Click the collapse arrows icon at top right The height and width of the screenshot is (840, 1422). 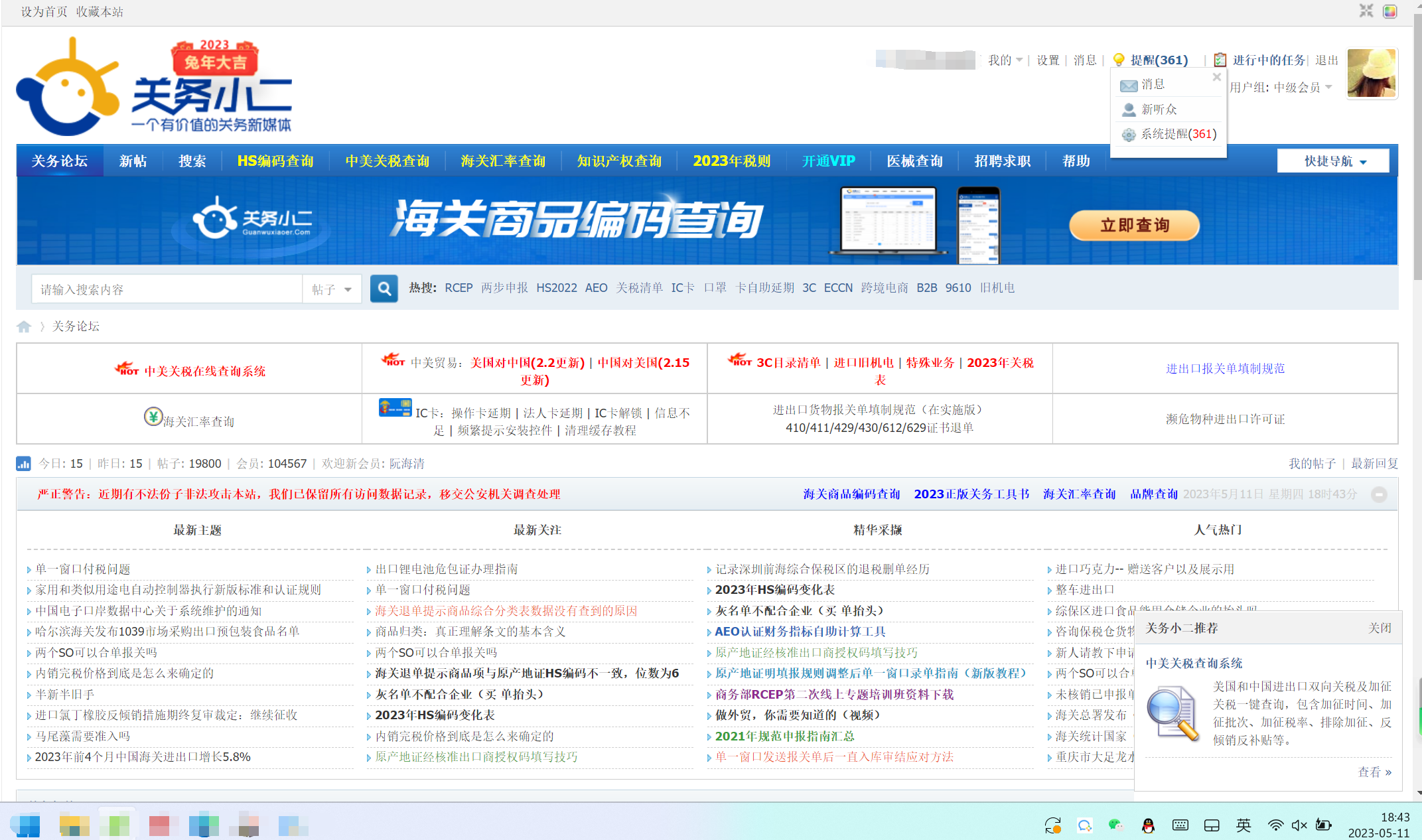[1366, 11]
